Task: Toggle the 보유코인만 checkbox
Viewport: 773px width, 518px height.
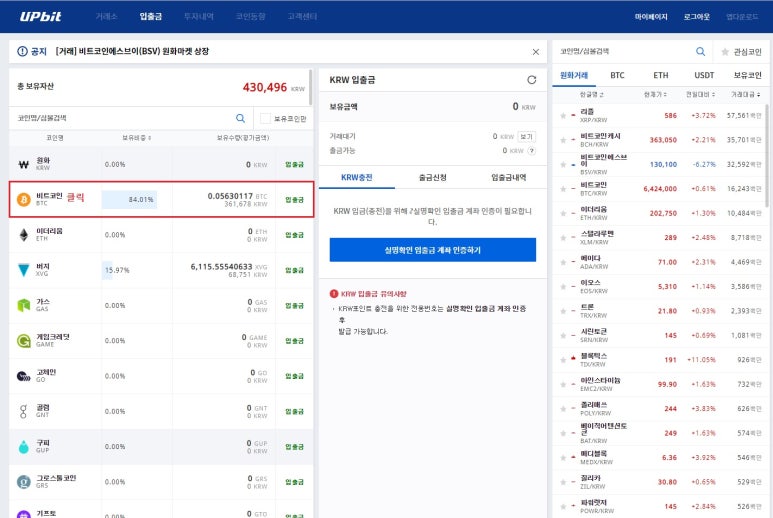Action: tap(265, 119)
